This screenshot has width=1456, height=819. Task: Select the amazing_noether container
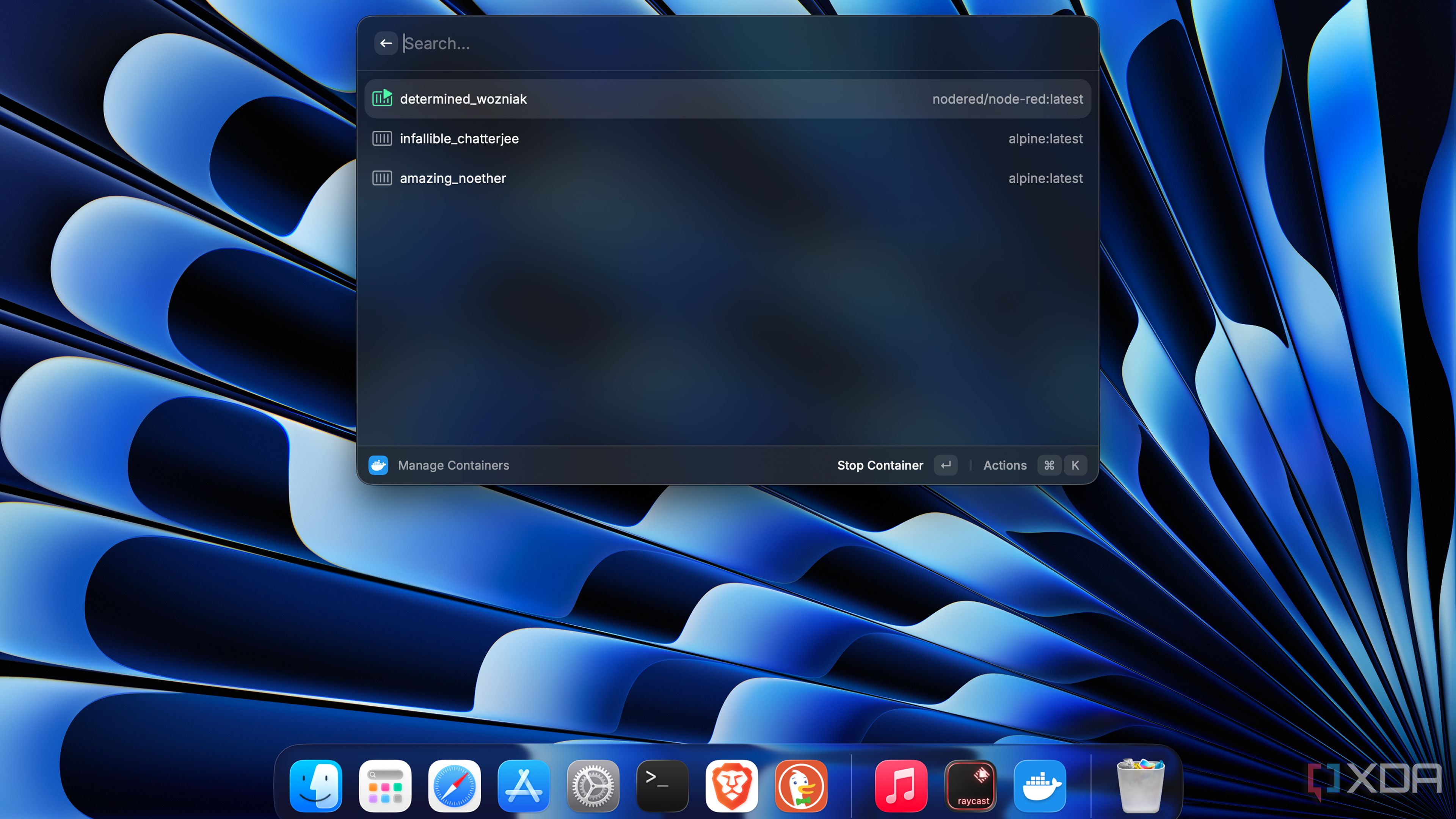[728, 178]
